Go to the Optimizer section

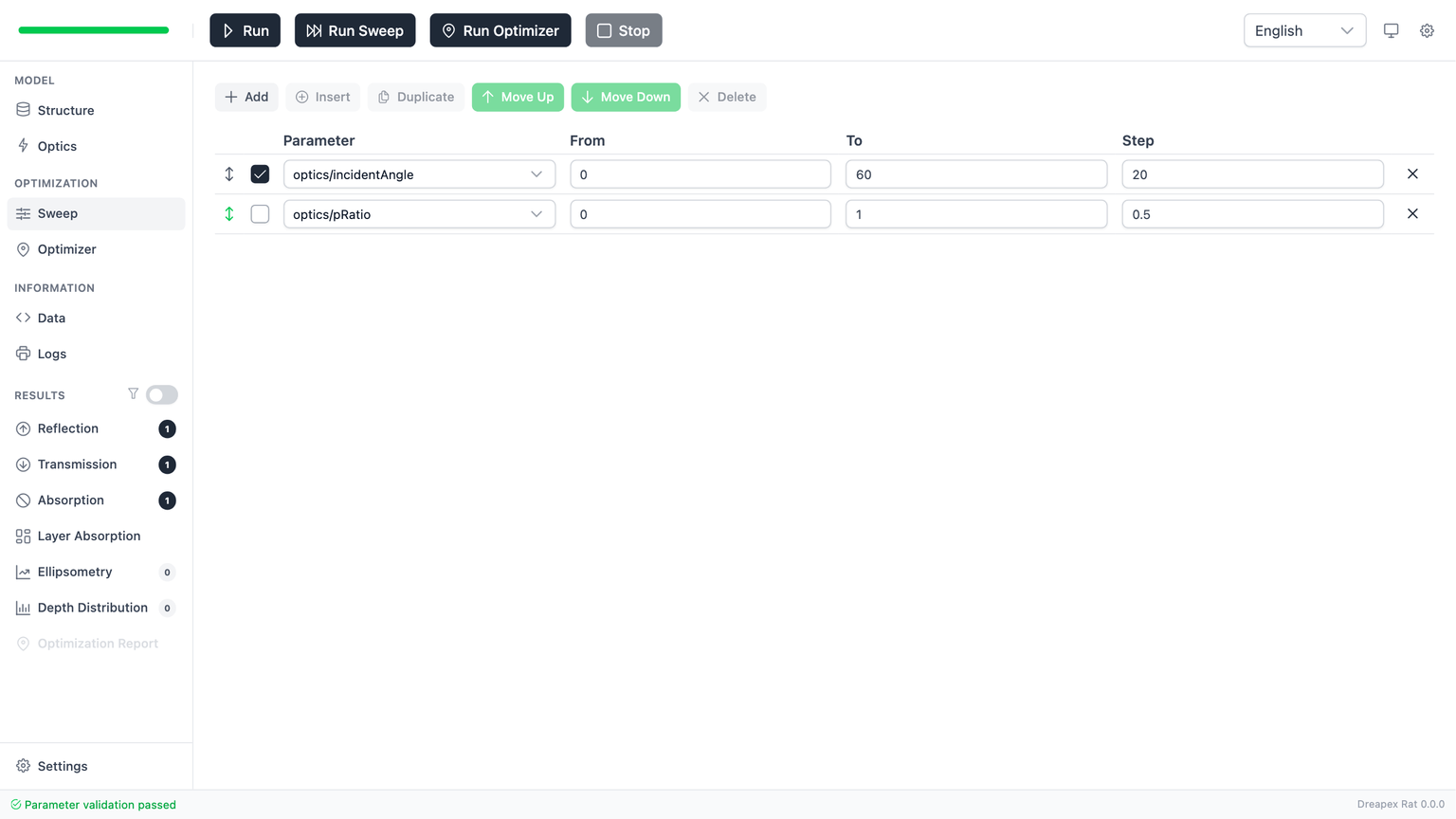coord(66,249)
